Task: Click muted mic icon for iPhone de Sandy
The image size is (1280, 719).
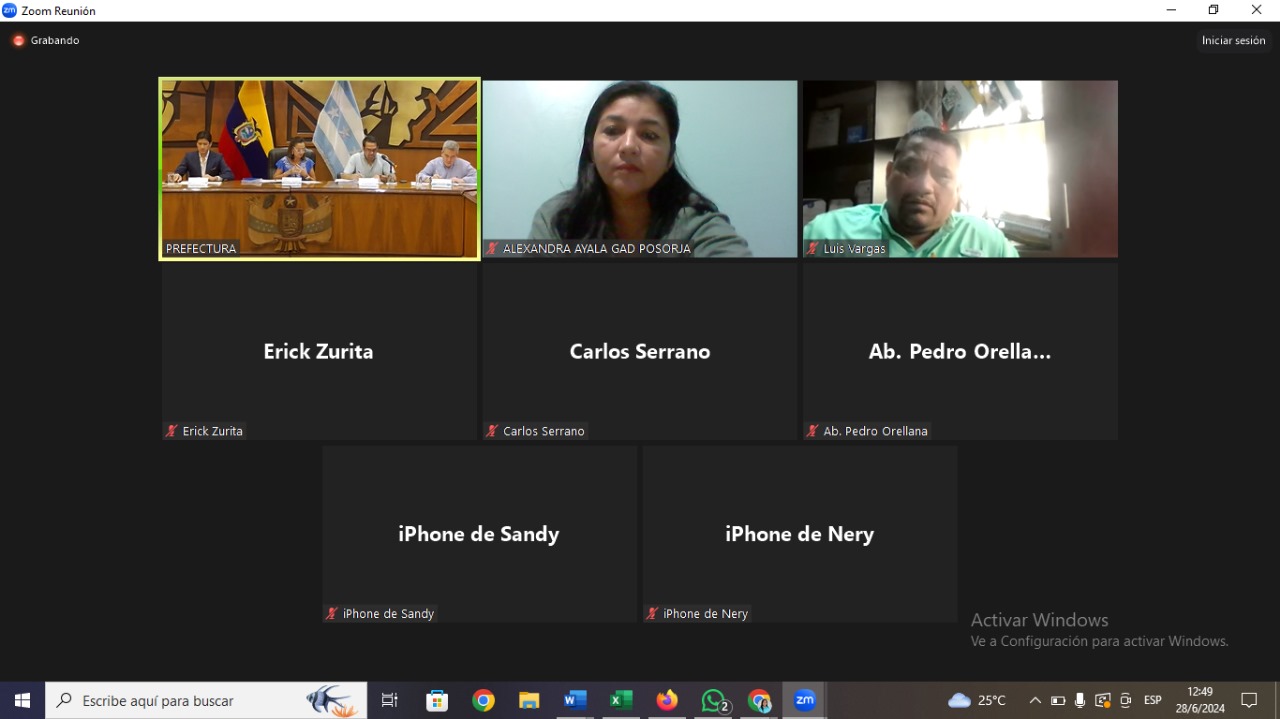Action: click(x=332, y=614)
